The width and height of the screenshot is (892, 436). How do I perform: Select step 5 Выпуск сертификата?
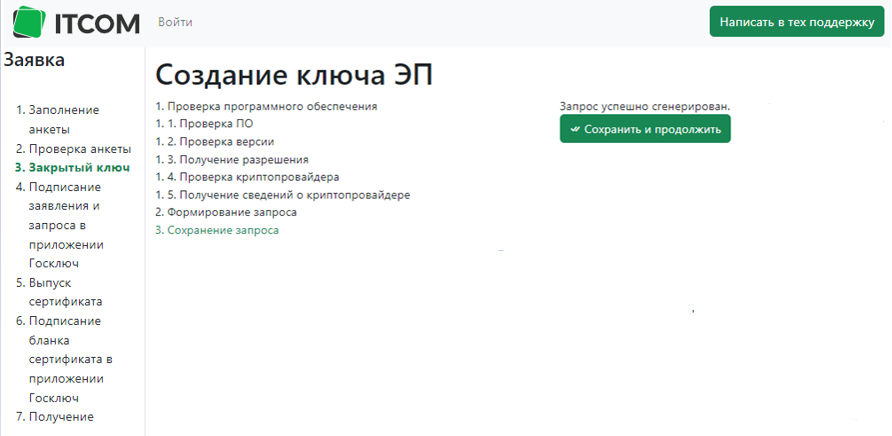[x=65, y=292]
